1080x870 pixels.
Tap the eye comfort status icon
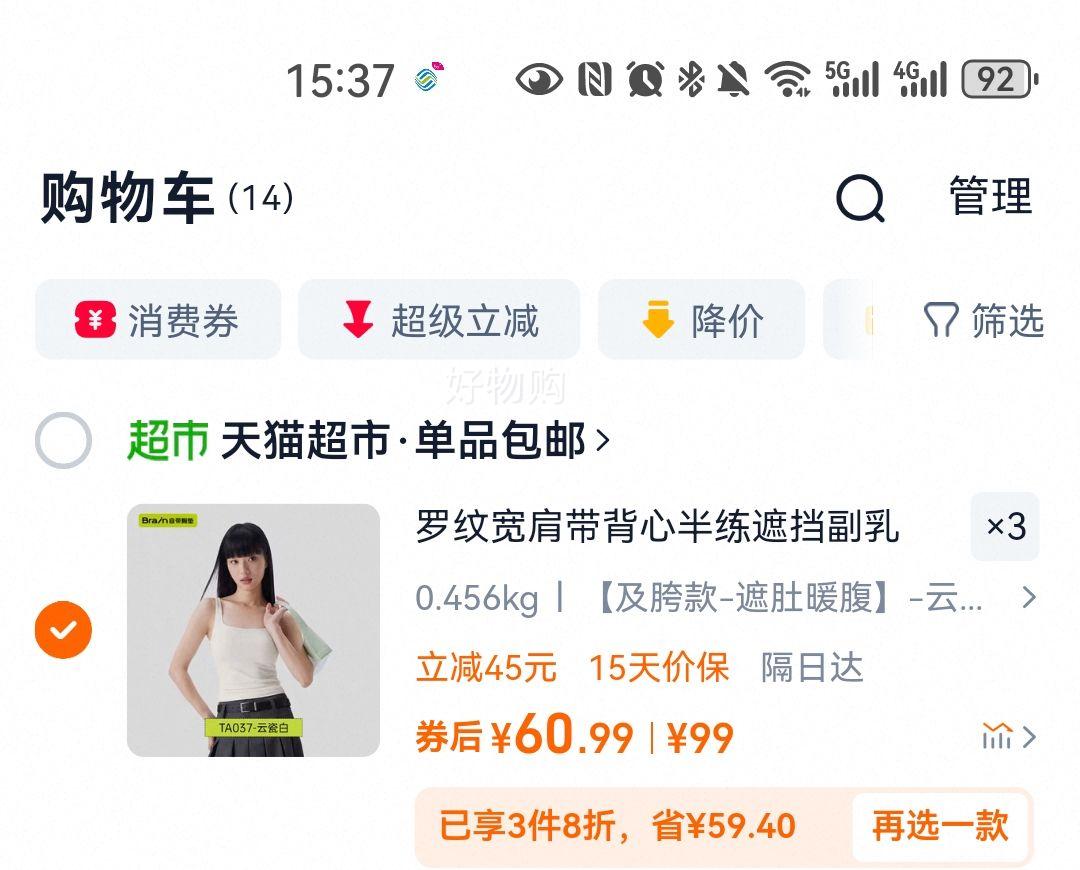(x=539, y=79)
